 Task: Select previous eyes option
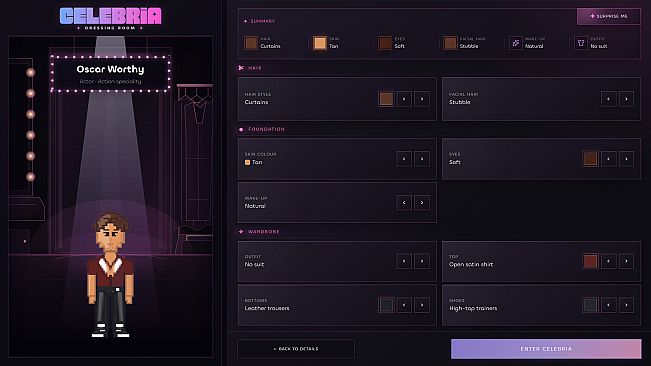(x=609, y=159)
